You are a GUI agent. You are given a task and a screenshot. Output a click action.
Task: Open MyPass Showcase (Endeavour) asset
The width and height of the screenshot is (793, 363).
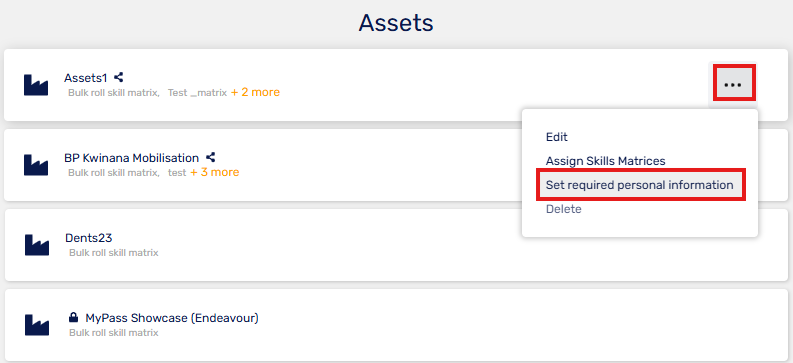pos(172,318)
